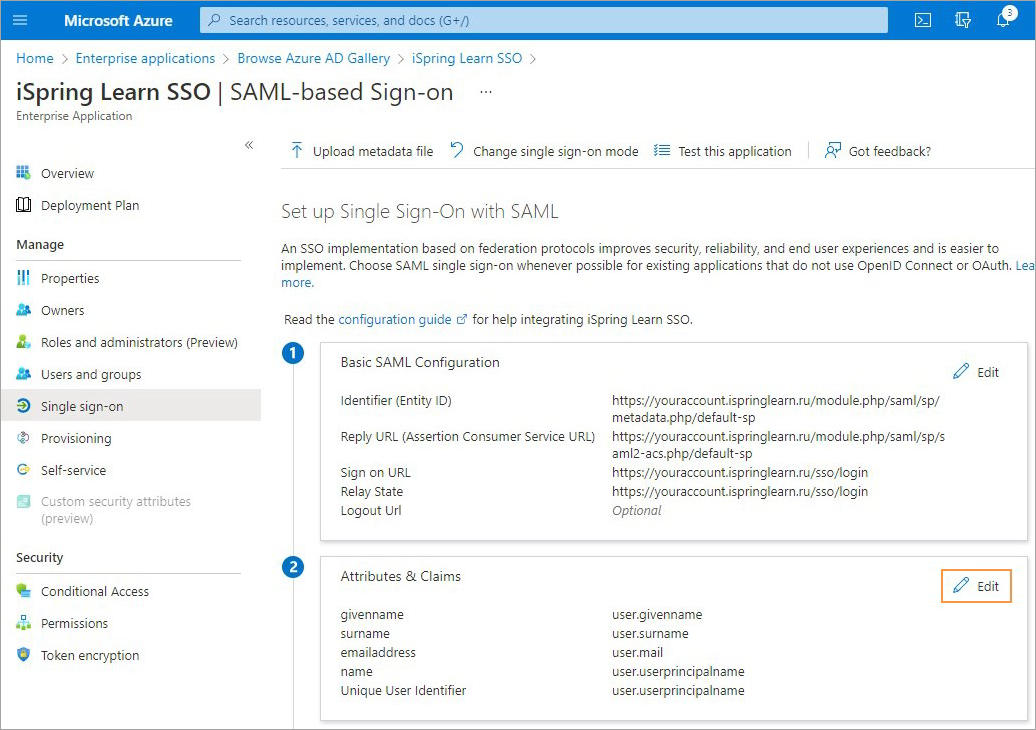Open Cloud Shell from the top bar
The image size is (1036, 730).
pos(923,20)
